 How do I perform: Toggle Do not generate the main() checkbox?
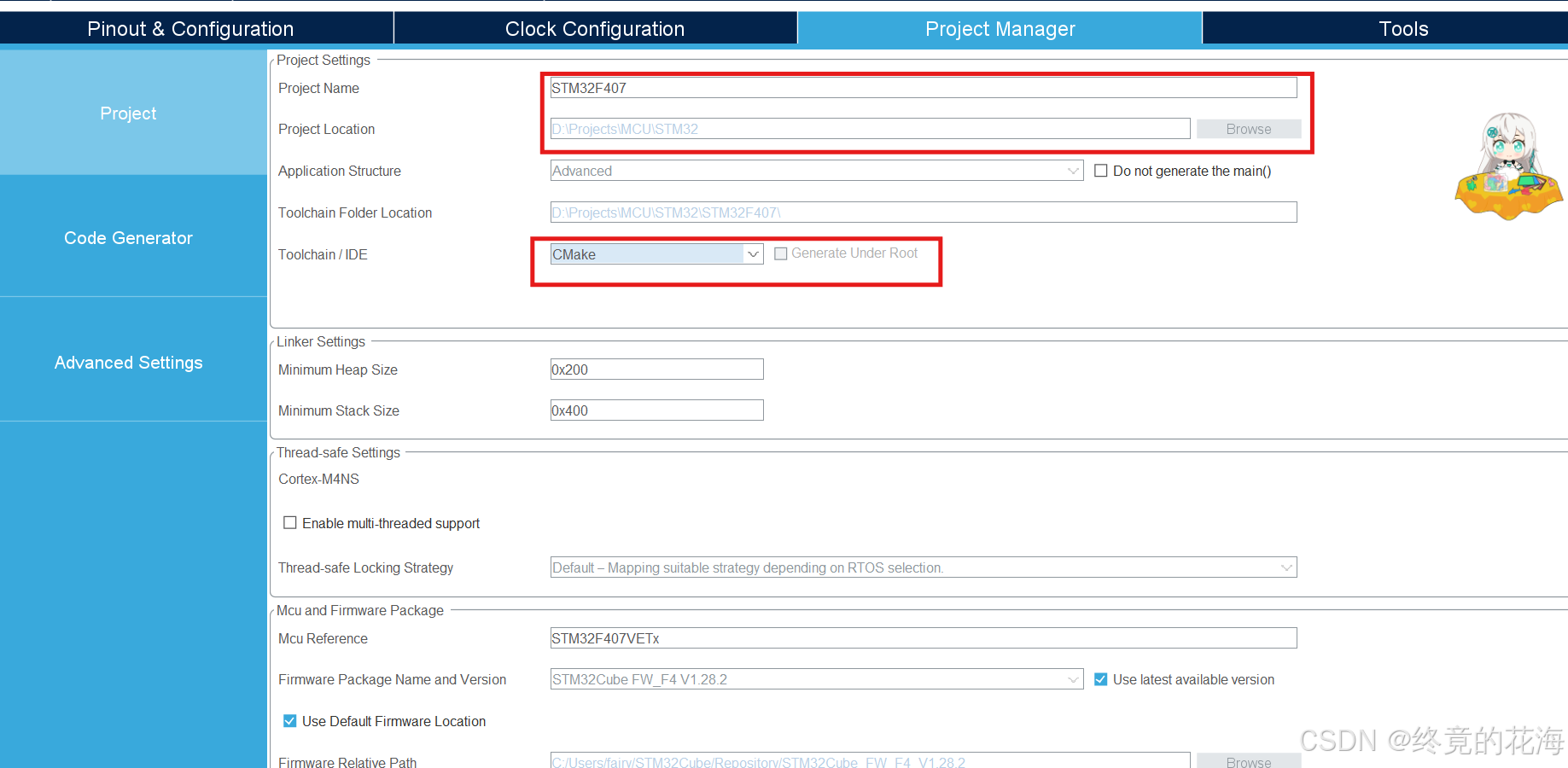[1101, 171]
